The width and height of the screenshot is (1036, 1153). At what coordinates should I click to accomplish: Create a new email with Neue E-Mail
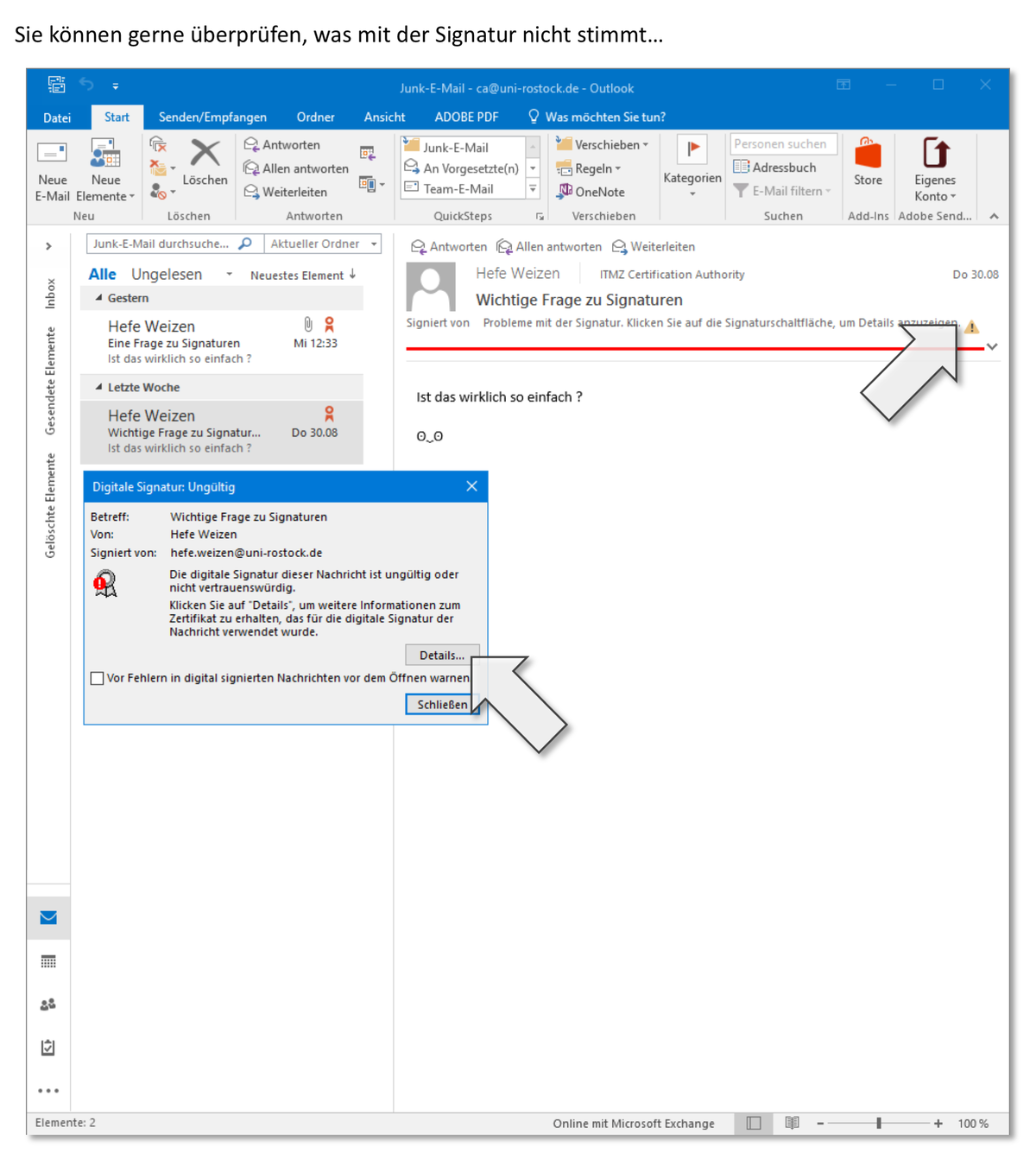point(52,170)
